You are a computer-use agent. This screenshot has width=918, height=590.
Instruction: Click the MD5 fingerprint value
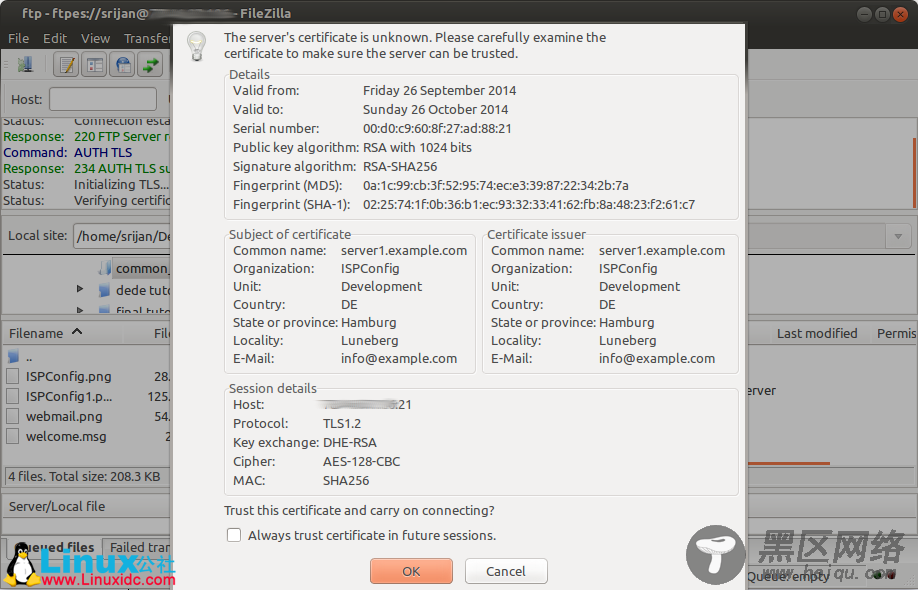pyautogui.click(x=495, y=186)
